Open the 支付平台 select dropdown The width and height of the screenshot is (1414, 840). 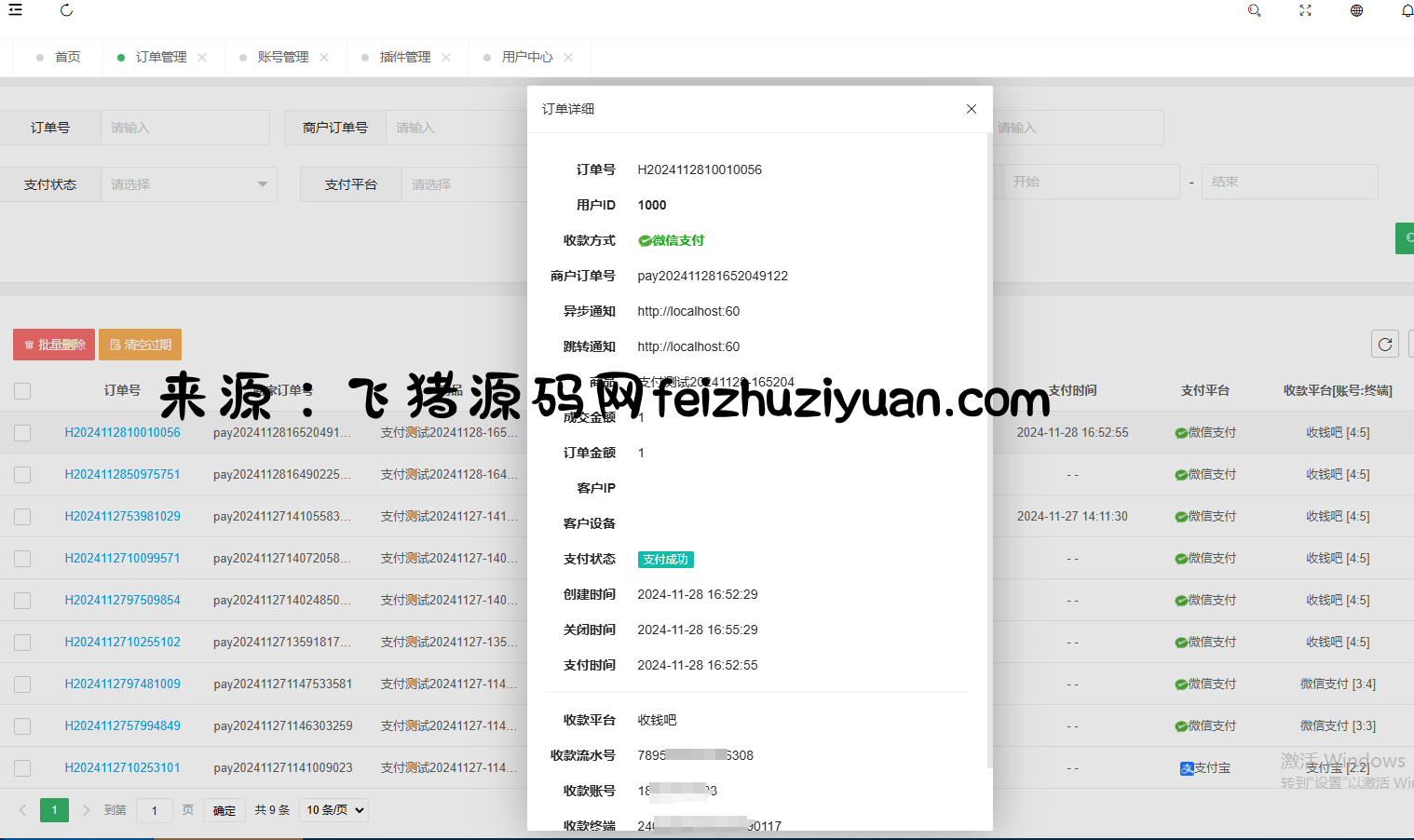pos(466,184)
